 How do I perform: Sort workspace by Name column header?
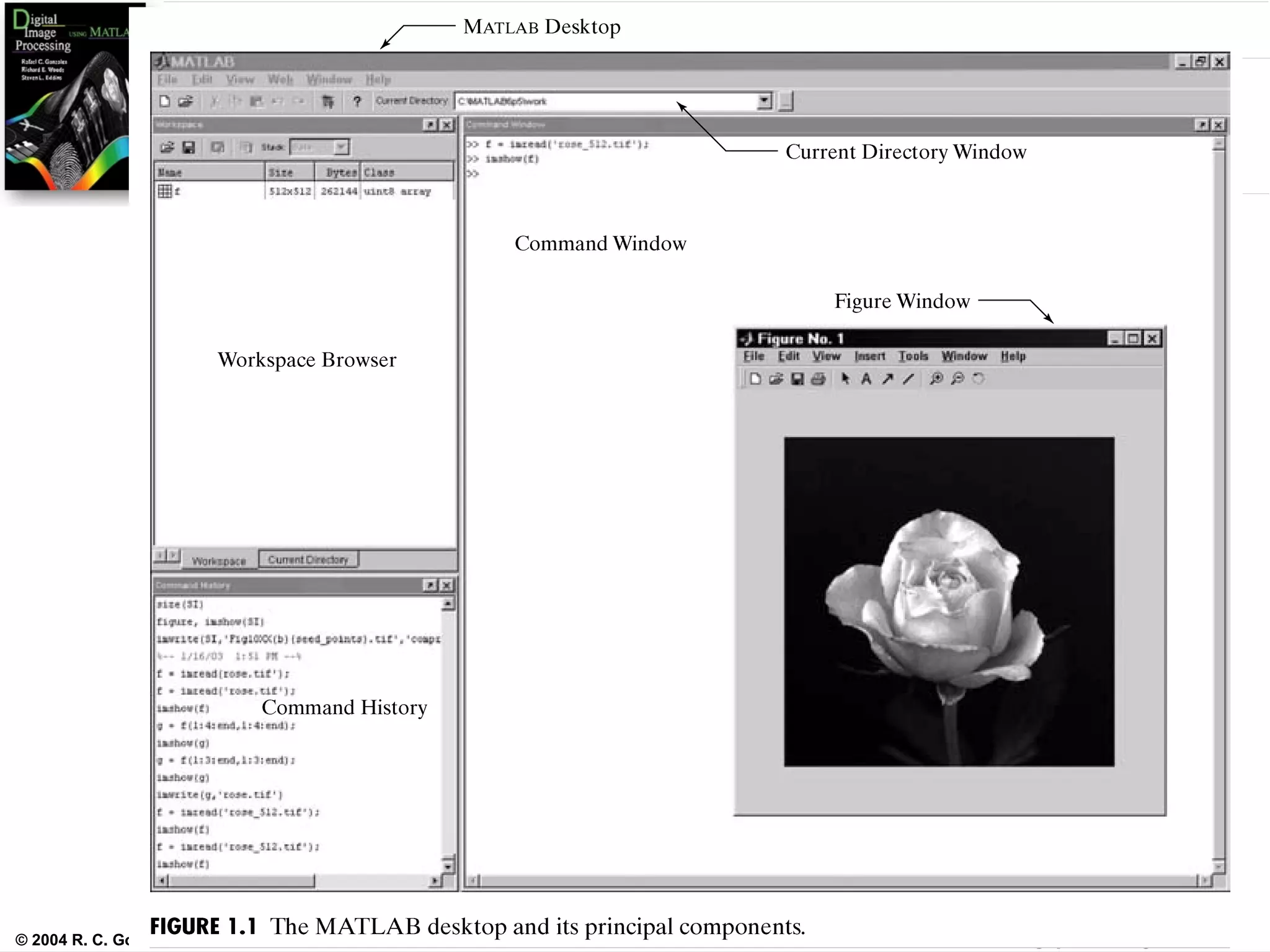tap(210, 172)
